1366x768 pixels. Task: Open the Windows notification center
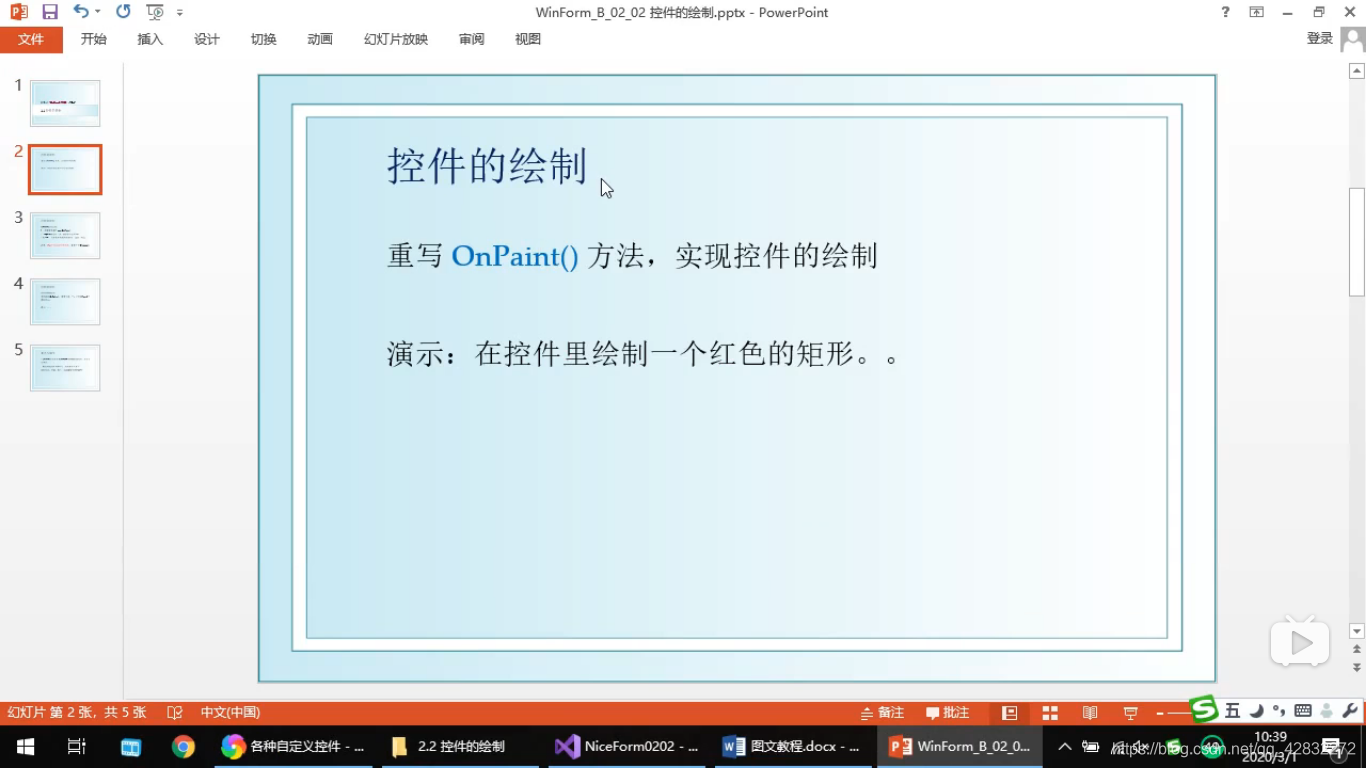[1334, 747]
